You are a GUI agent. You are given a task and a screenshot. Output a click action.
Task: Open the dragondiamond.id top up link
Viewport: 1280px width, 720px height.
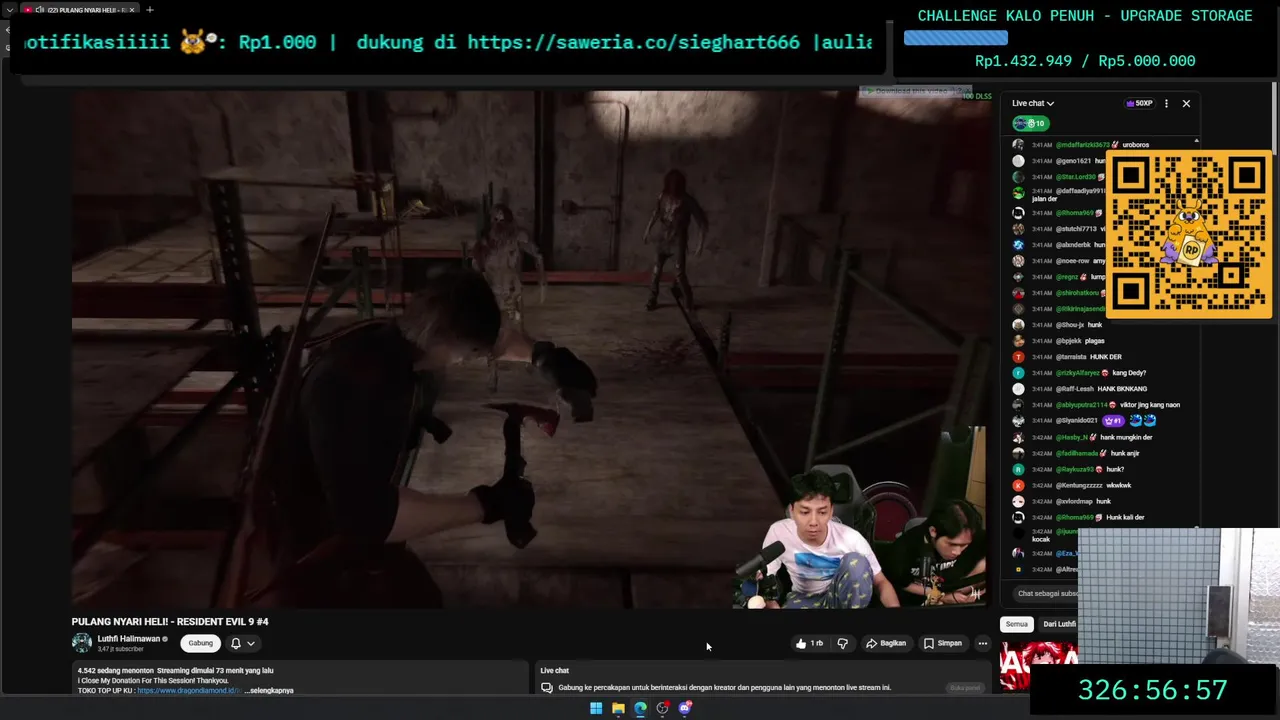[189, 690]
